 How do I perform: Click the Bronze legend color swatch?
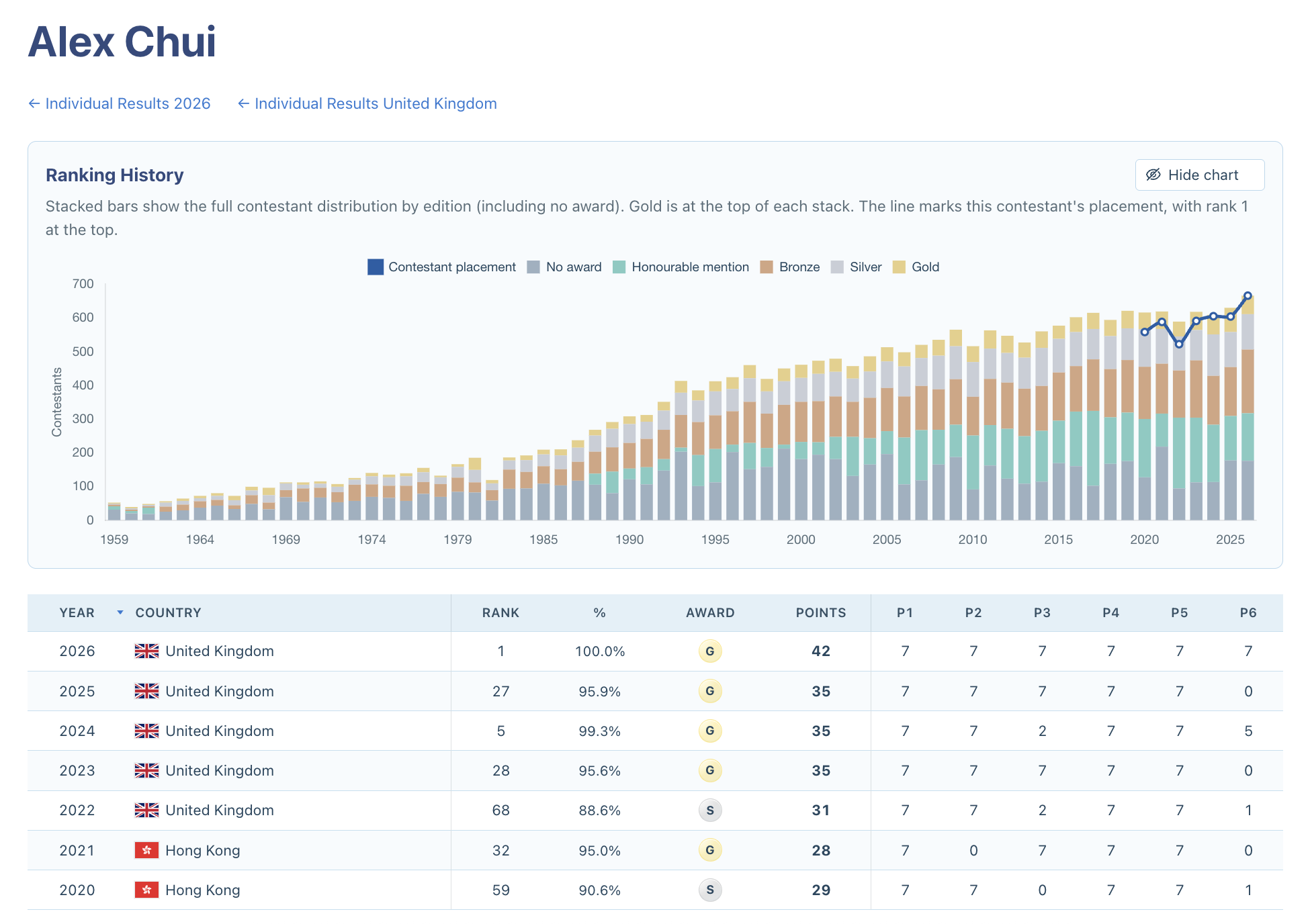click(x=767, y=267)
